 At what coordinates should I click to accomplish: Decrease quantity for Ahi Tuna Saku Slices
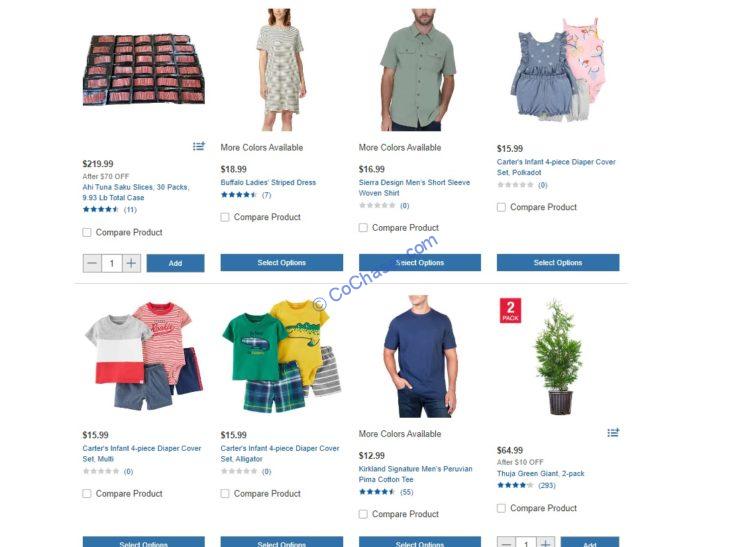[92, 263]
